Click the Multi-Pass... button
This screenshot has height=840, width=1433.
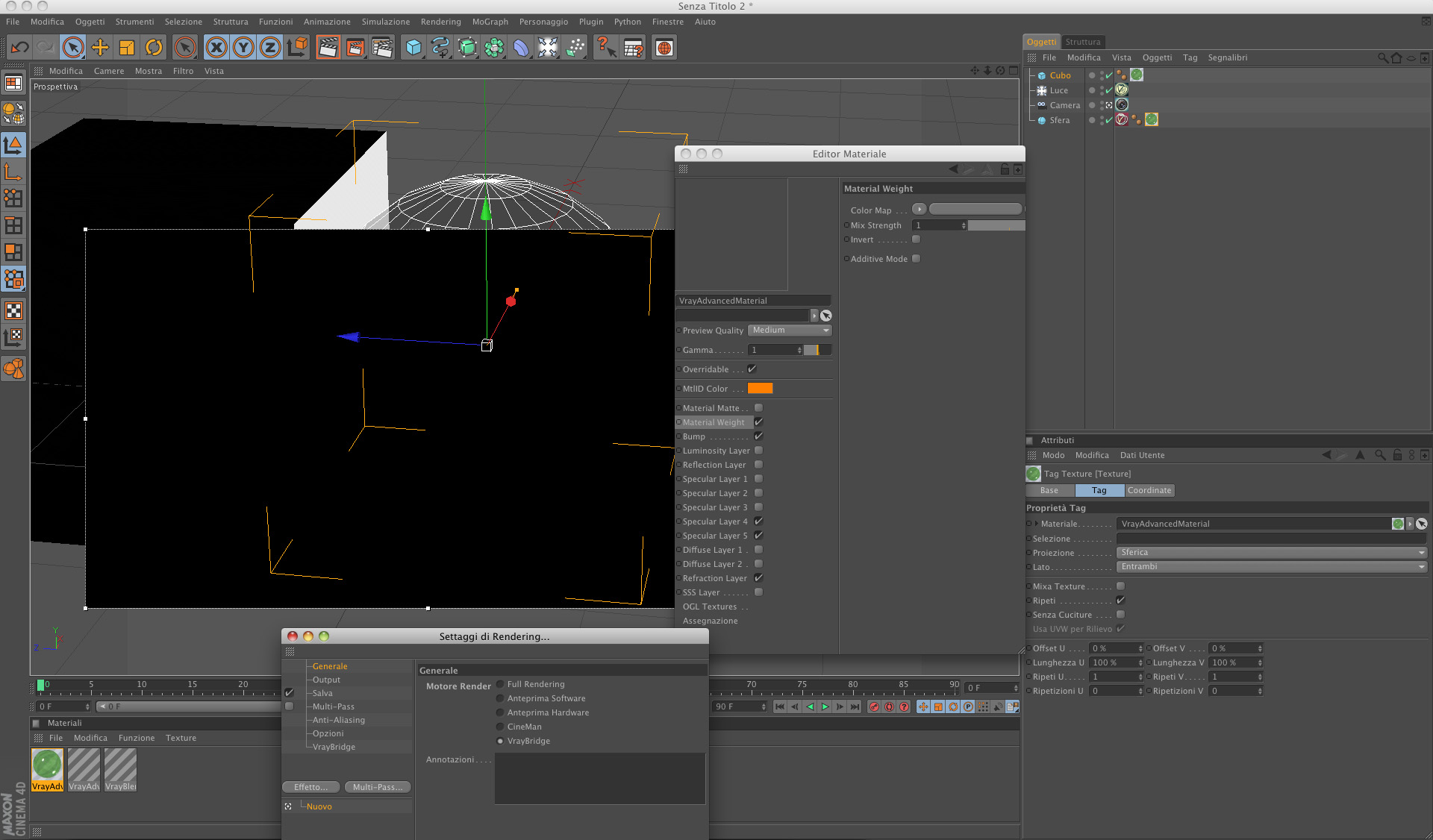pyautogui.click(x=378, y=787)
